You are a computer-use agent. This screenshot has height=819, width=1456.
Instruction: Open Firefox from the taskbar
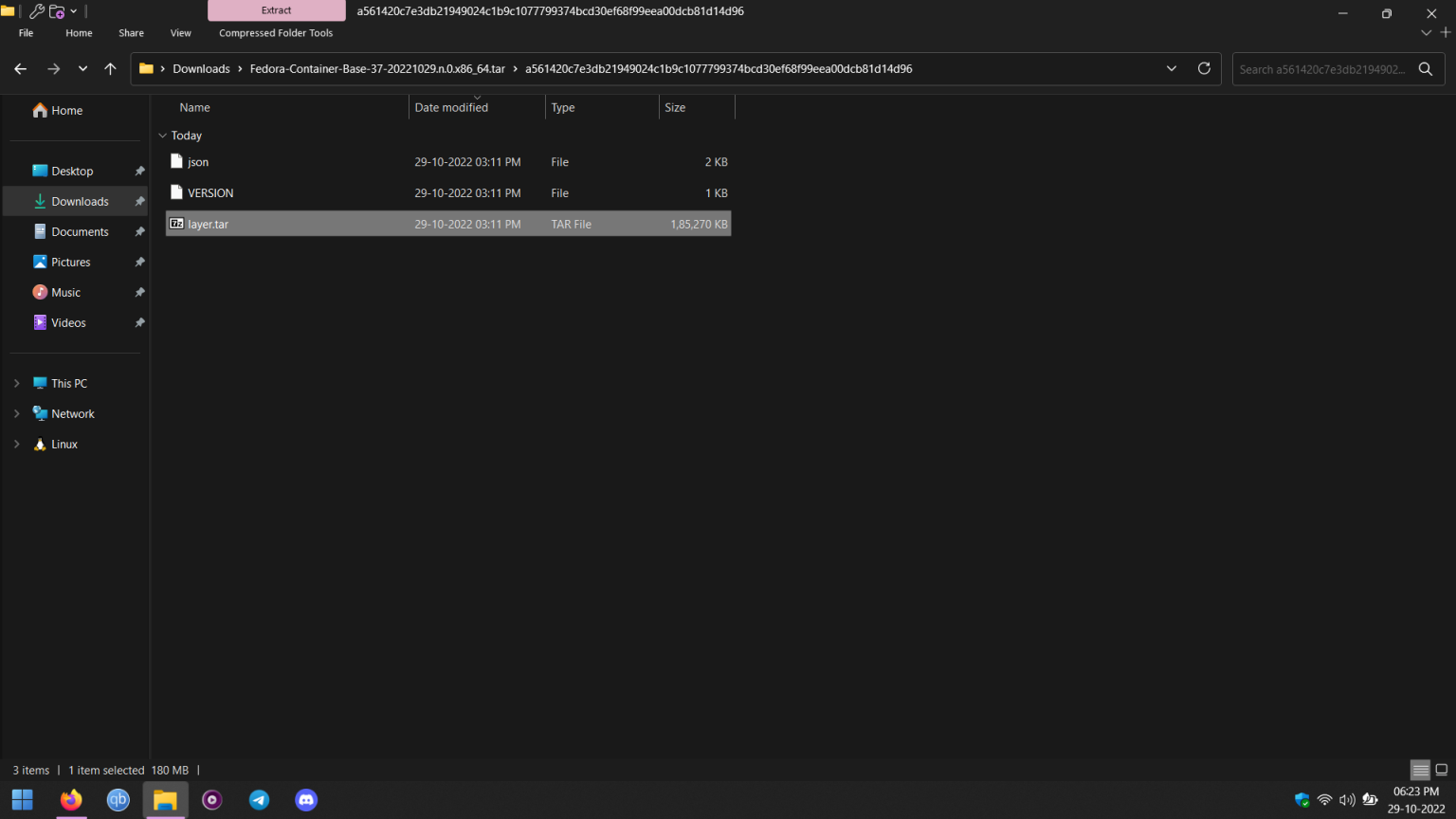pyautogui.click(x=70, y=800)
